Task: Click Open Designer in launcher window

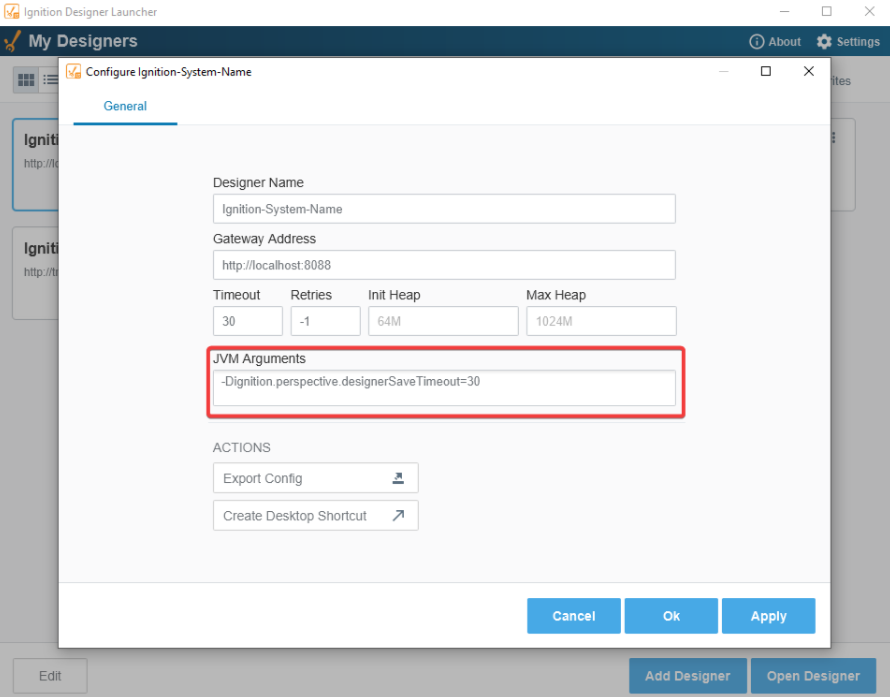Action: coord(813,676)
